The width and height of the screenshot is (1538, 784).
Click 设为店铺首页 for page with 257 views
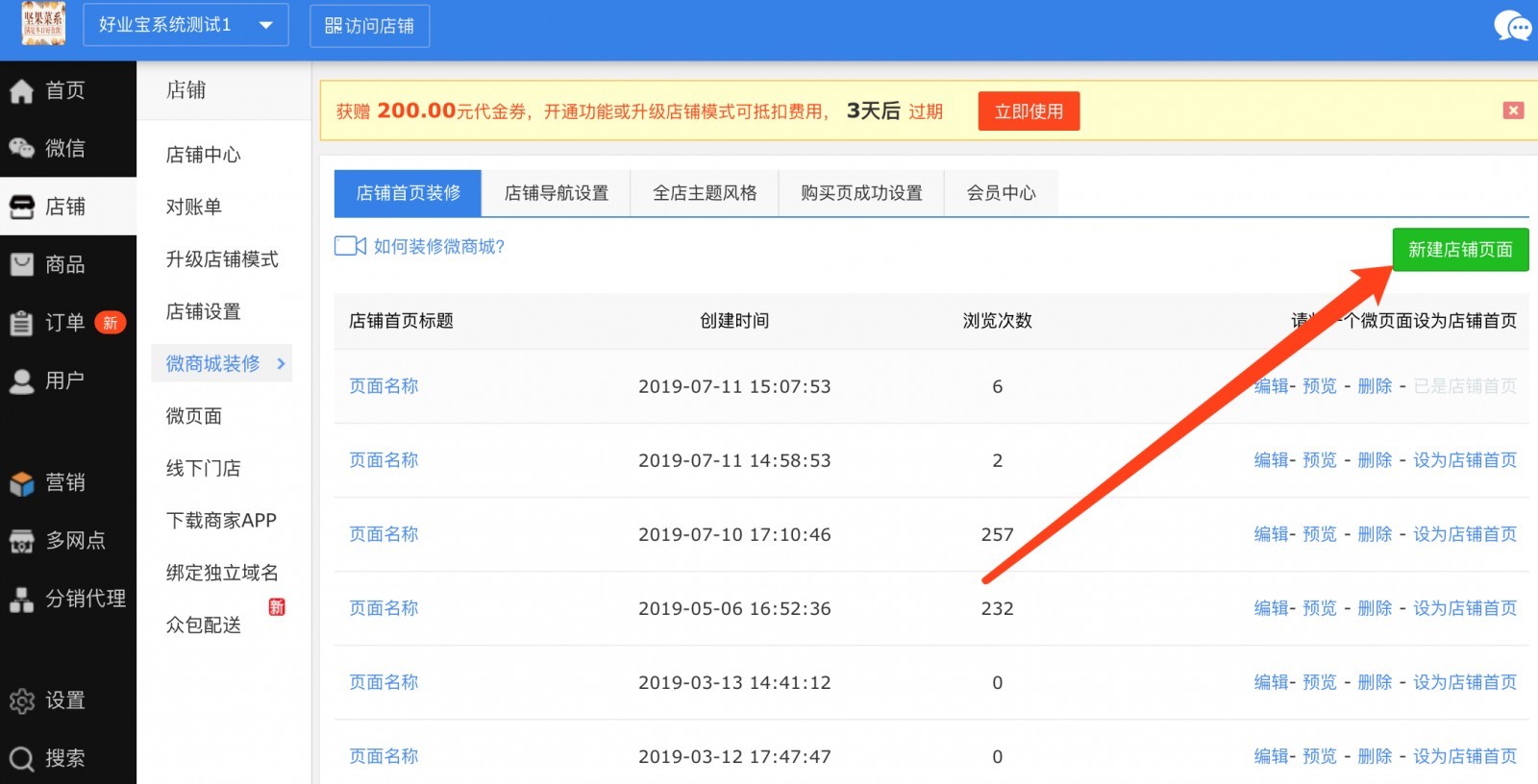[1465, 534]
